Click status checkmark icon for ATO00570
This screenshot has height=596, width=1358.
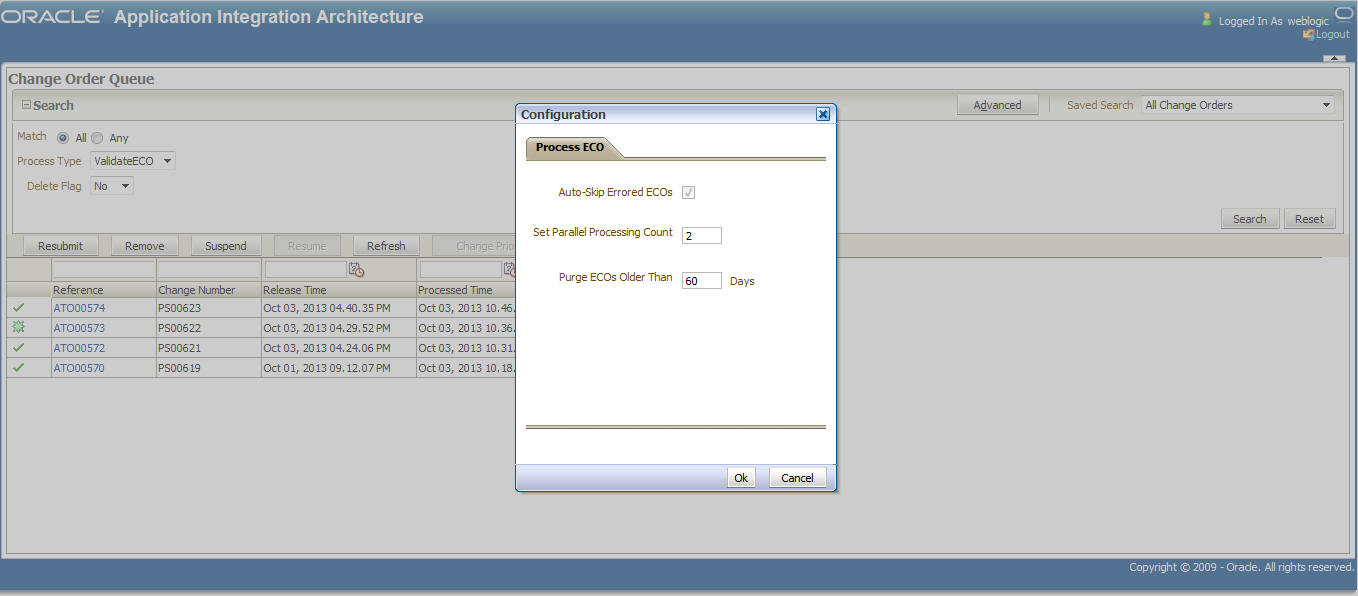click(18, 368)
